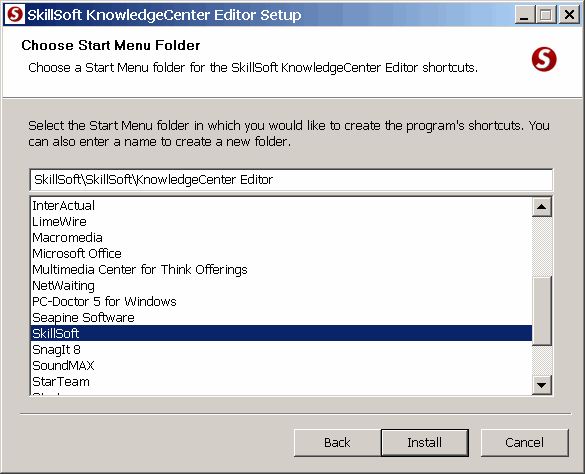Screen dimensions: 585x474
Task: Go back with the Back button
Action: point(337,443)
